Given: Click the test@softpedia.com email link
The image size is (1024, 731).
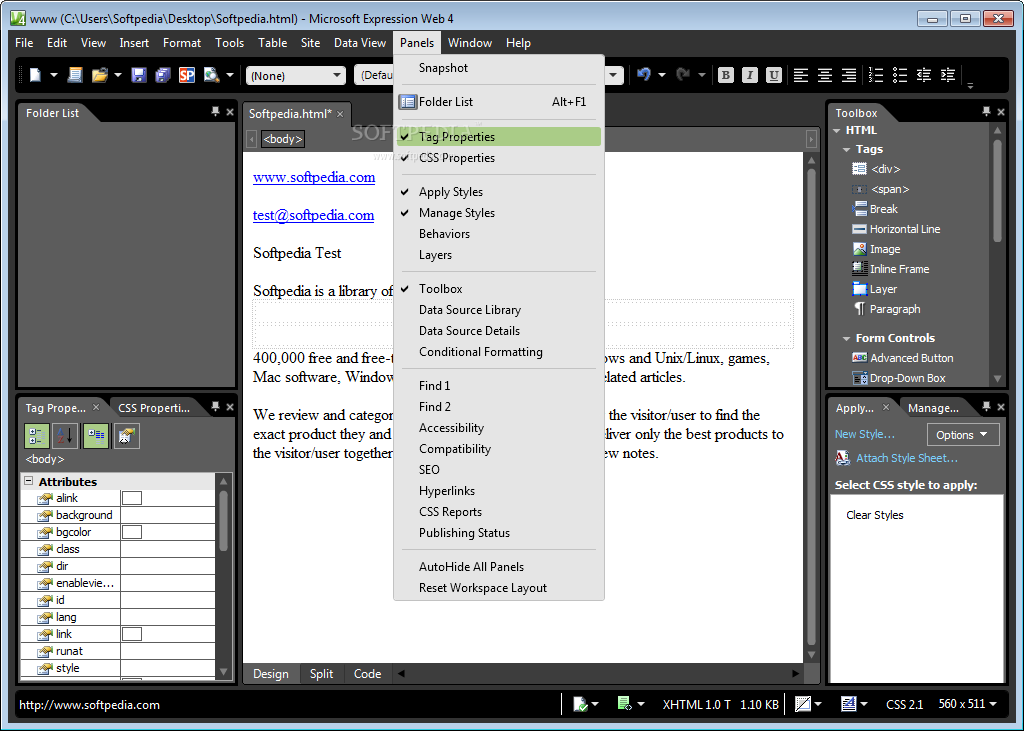Looking at the screenshot, I should coord(313,215).
